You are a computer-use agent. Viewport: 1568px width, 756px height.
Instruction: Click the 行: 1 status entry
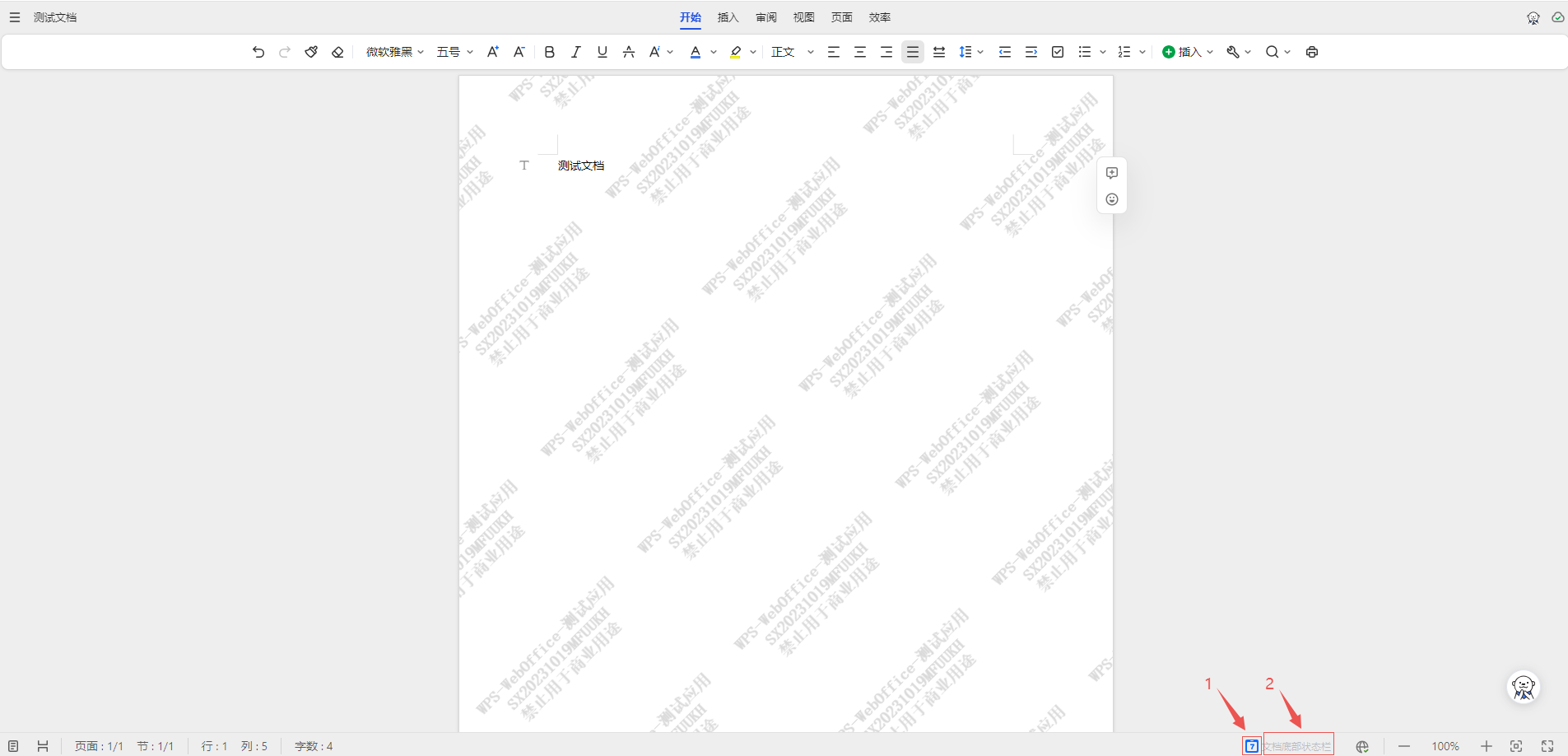tap(214, 746)
